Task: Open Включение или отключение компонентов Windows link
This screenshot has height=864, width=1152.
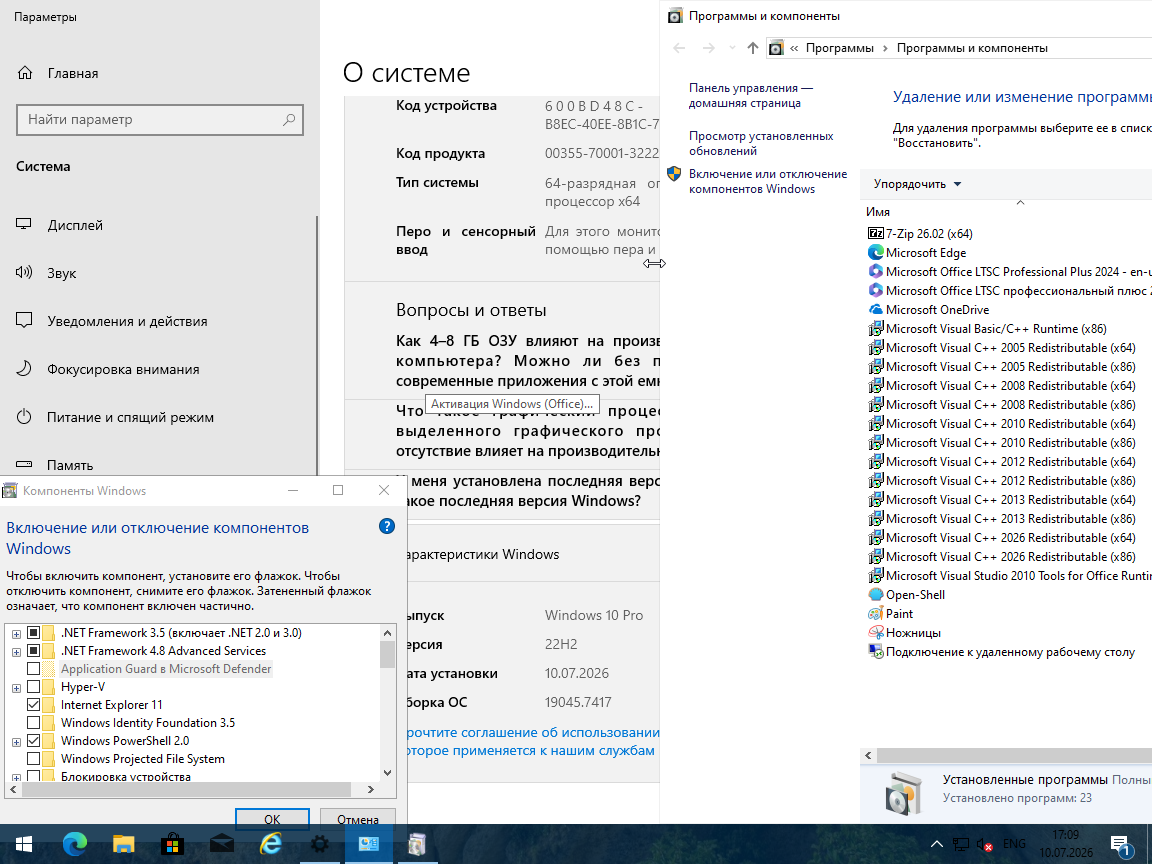Action: pos(768,181)
